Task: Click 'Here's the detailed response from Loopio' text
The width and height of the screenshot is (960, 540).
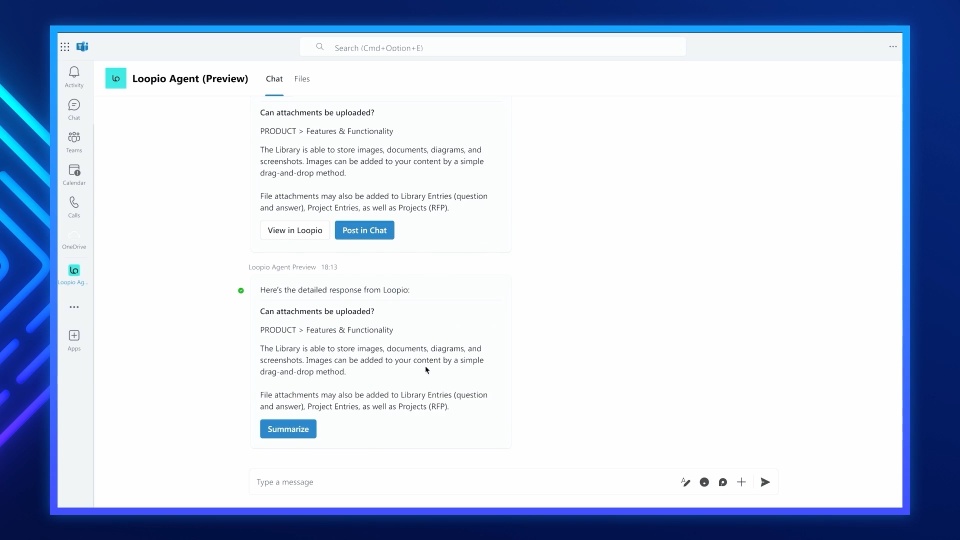Action: click(x=335, y=290)
